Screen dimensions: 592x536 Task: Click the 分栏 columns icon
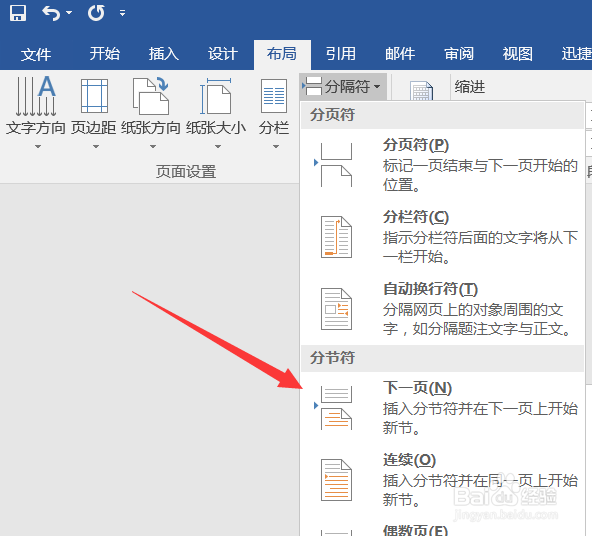274,96
